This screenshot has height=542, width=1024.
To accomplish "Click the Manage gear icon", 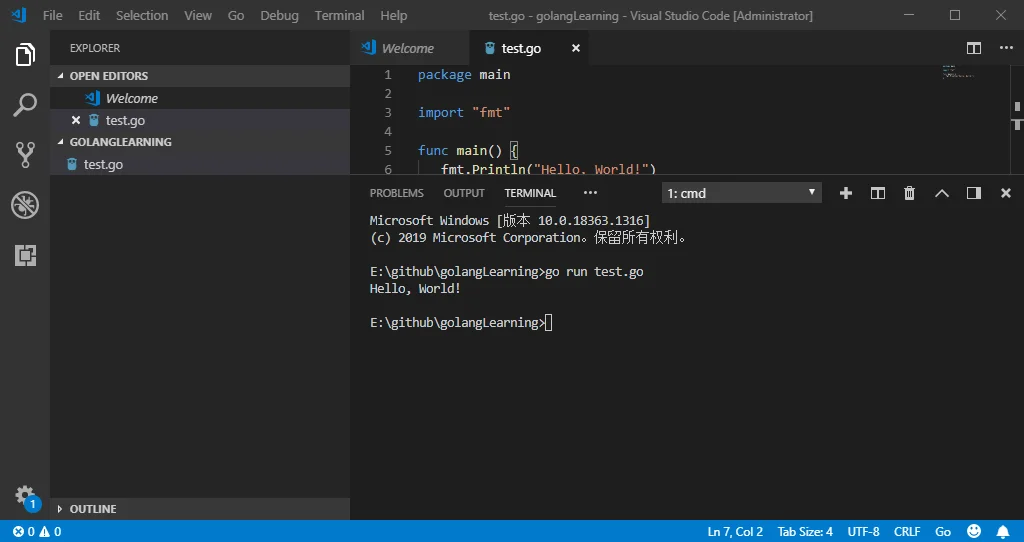I will [x=25, y=495].
